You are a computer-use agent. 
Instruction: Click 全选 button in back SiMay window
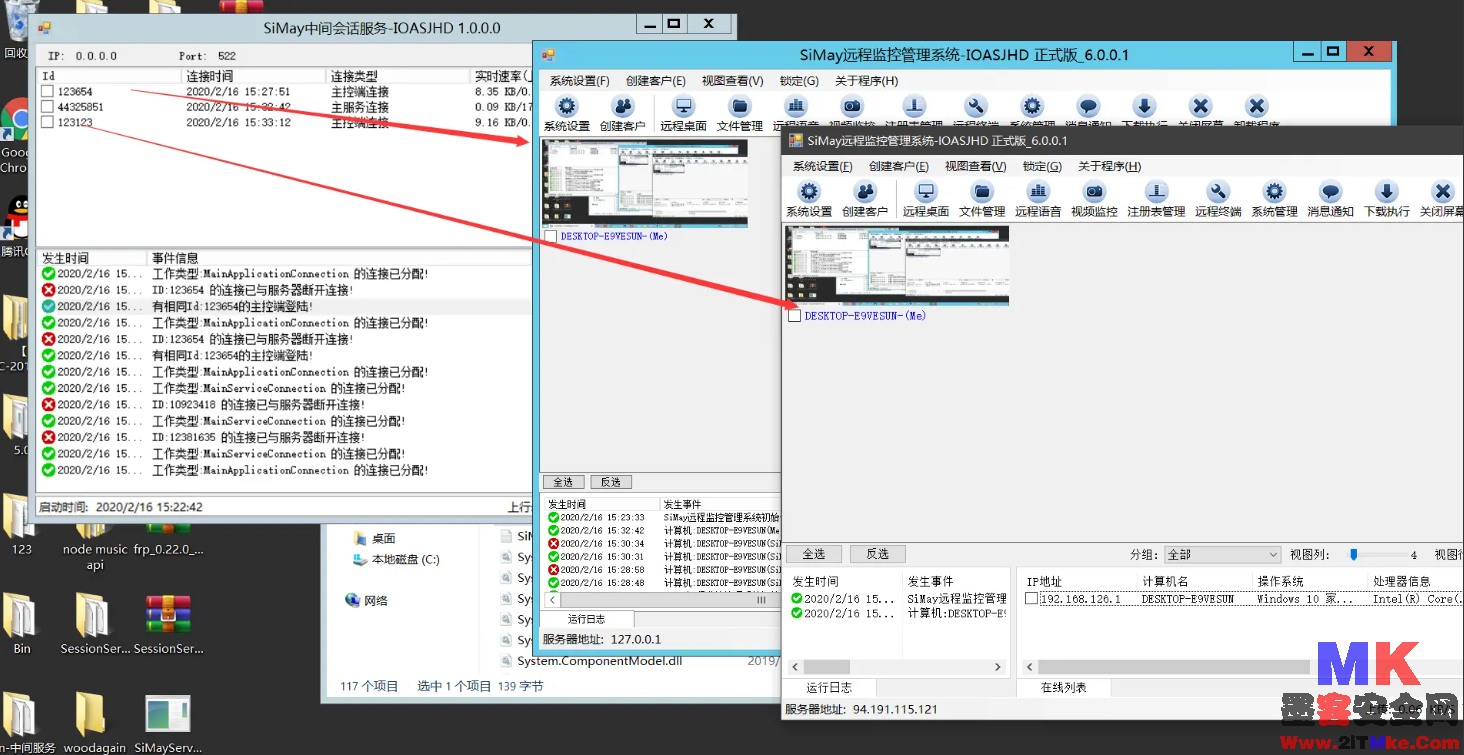[x=562, y=482]
